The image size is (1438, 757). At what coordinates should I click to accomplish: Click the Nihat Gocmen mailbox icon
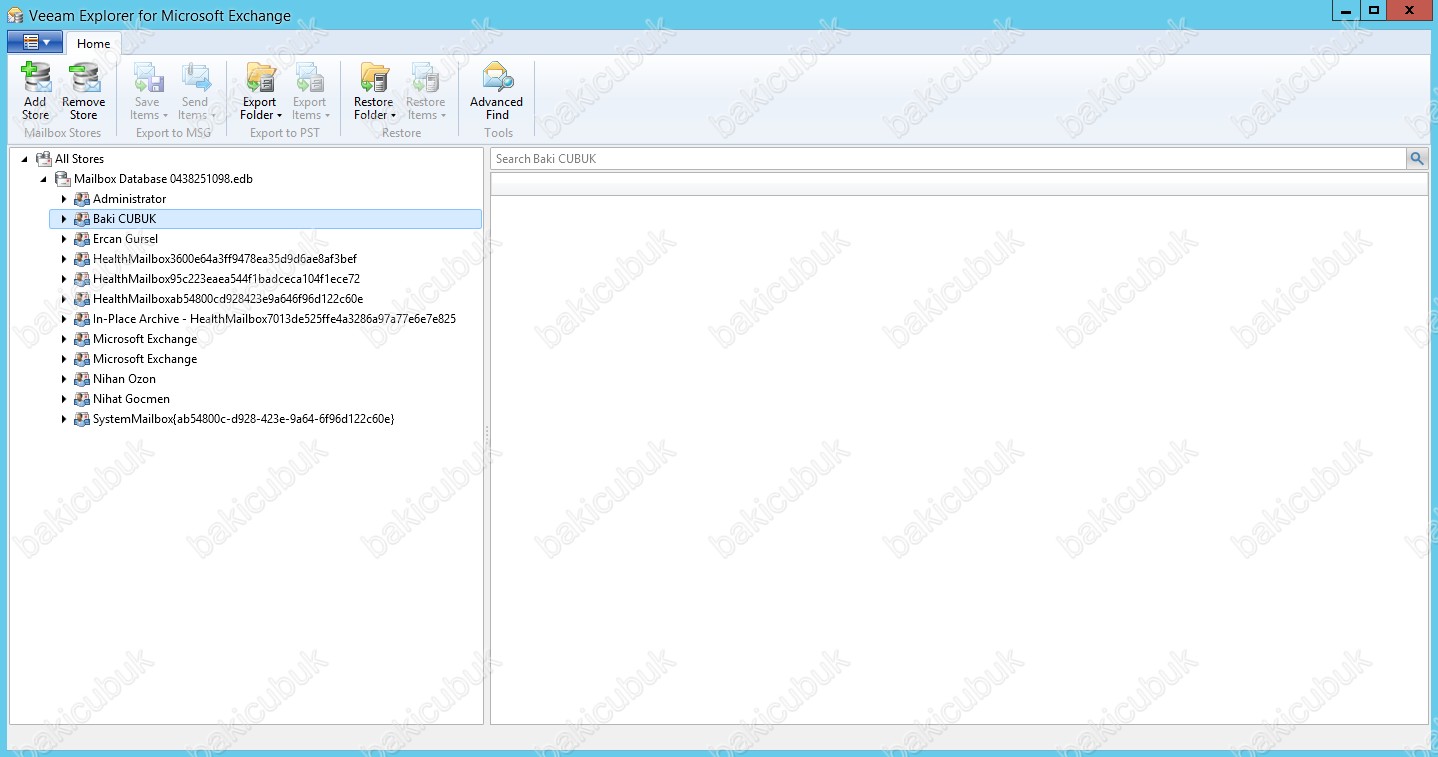(82, 399)
